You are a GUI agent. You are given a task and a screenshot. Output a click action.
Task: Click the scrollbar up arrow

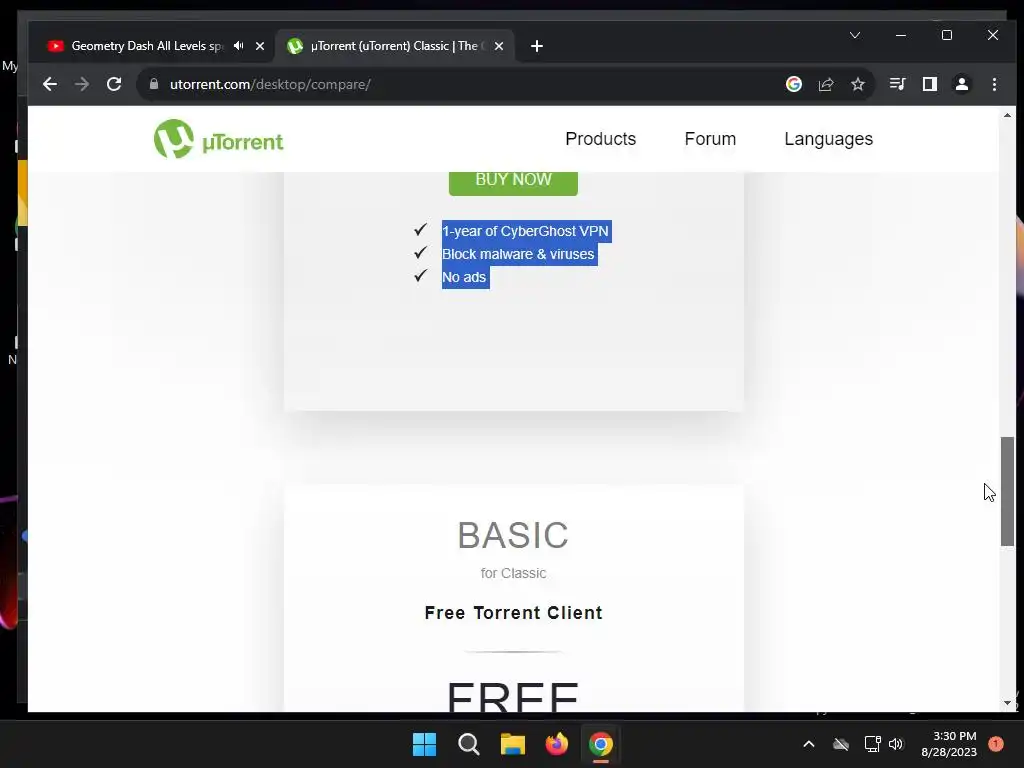(x=1007, y=115)
